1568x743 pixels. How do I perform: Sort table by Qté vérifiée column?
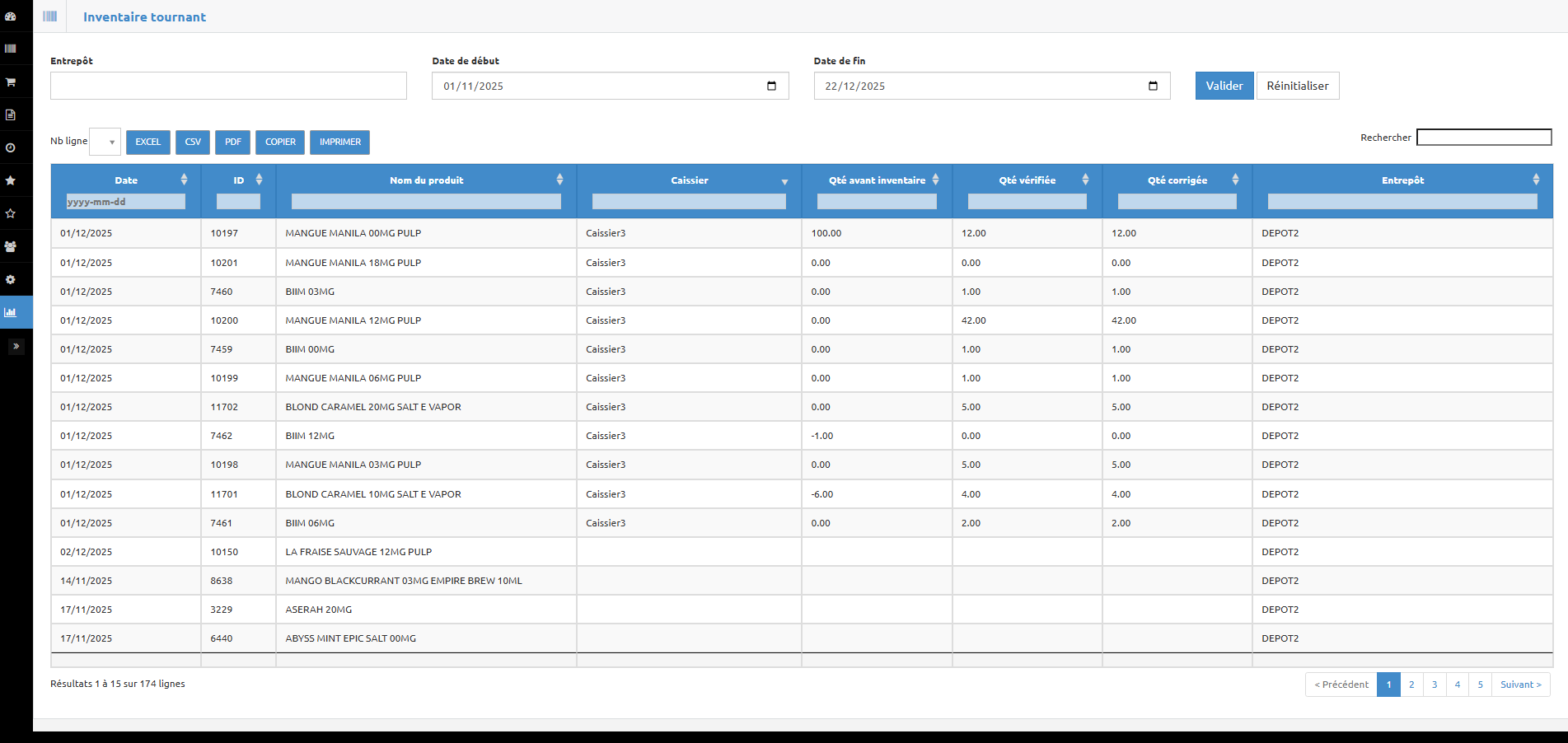tap(1027, 180)
